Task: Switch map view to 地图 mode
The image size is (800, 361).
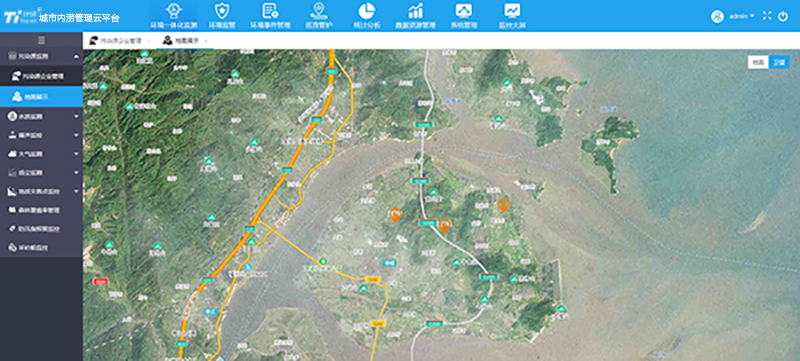Action: 758,62
